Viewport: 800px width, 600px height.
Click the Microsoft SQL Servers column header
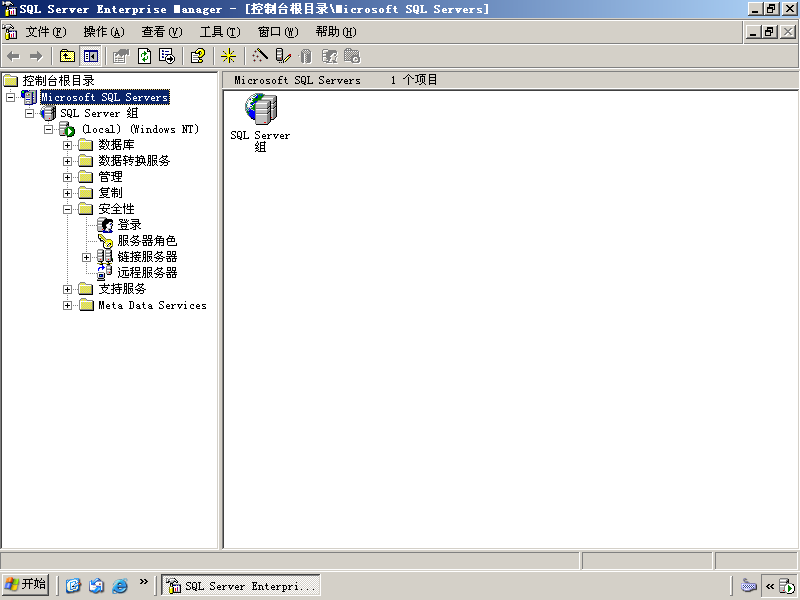click(x=297, y=80)
